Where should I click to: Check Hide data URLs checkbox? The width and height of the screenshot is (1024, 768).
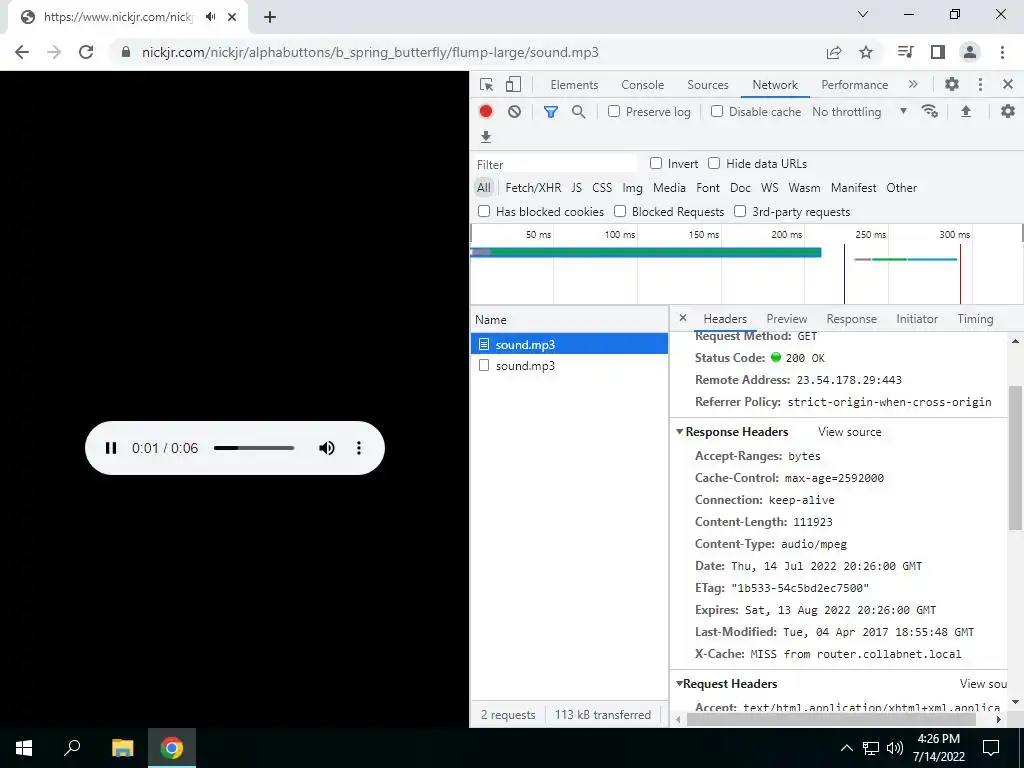coord(714,163)
